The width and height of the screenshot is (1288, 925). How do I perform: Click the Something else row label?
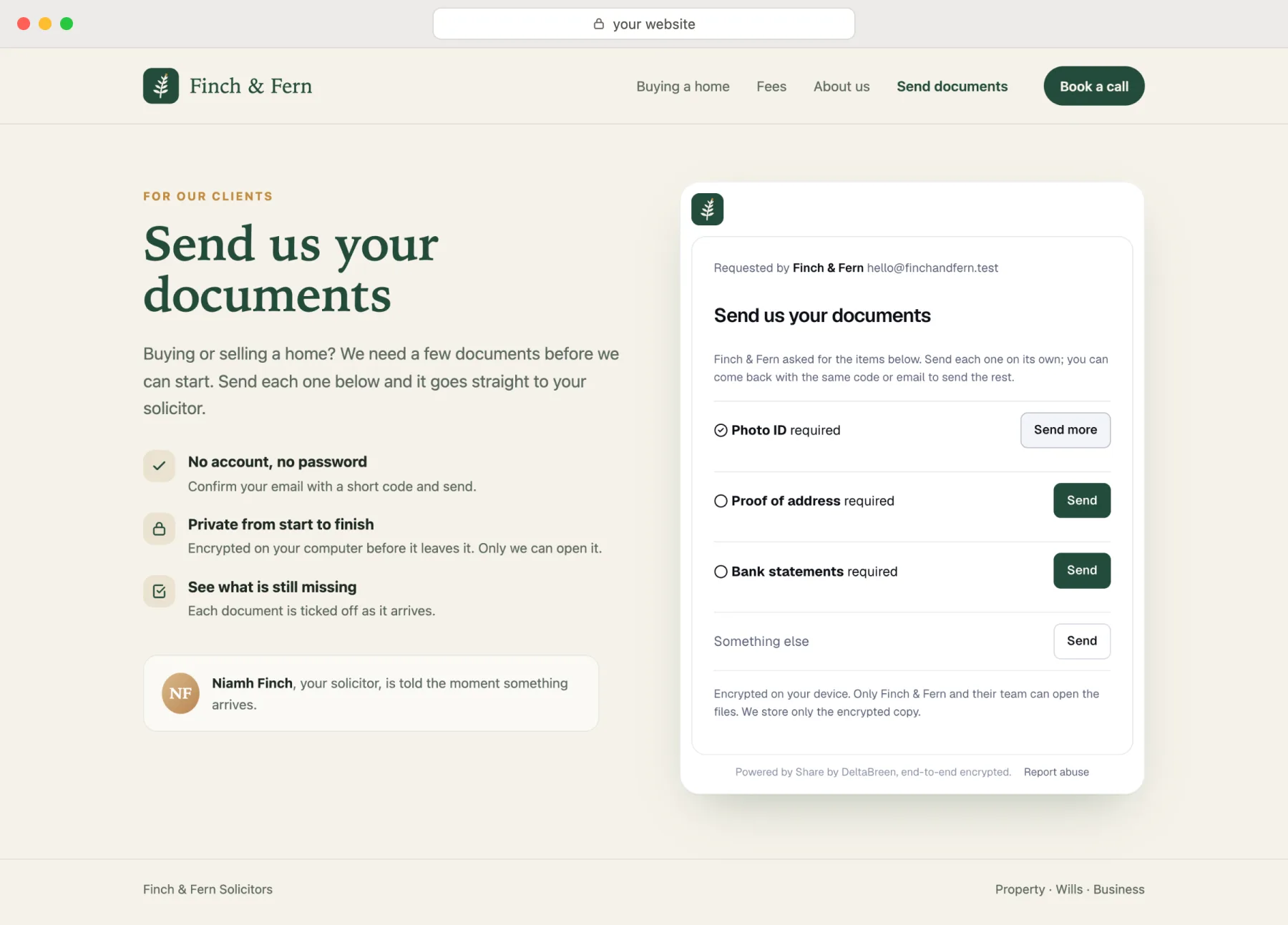click(761, 641)
